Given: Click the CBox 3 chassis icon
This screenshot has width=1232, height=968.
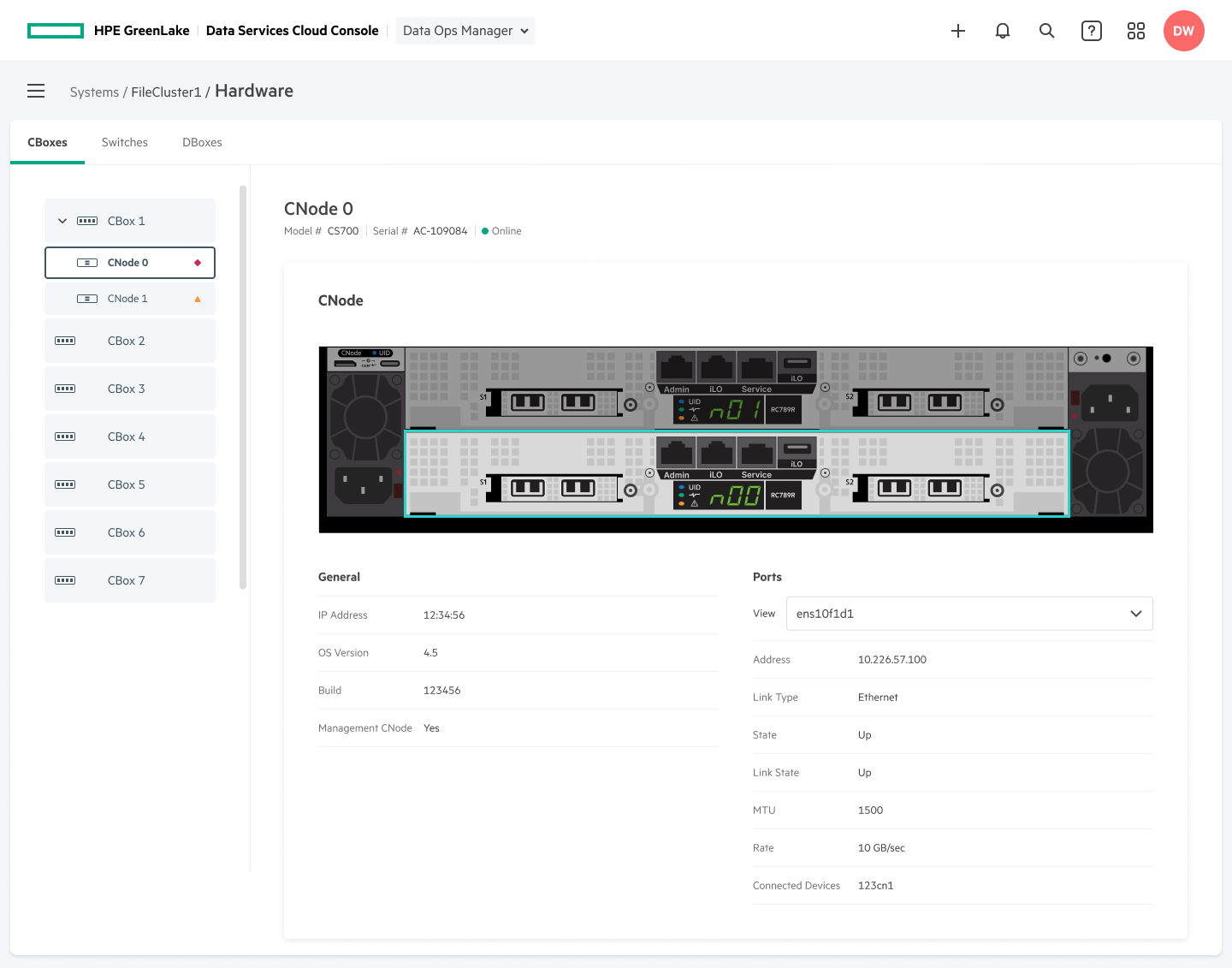Looking at the screenshot, I should (x=65, y=389).
